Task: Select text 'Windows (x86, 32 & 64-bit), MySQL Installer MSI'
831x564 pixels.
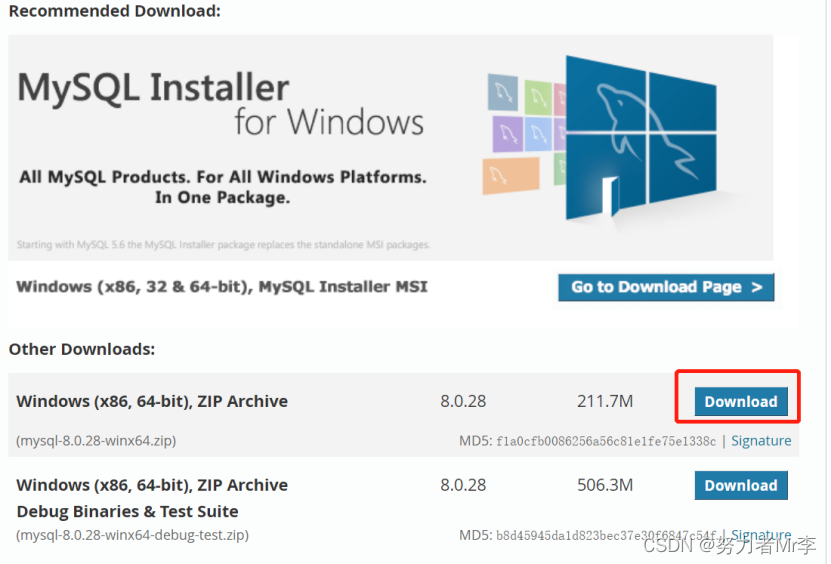Action: tap(222, 287)
